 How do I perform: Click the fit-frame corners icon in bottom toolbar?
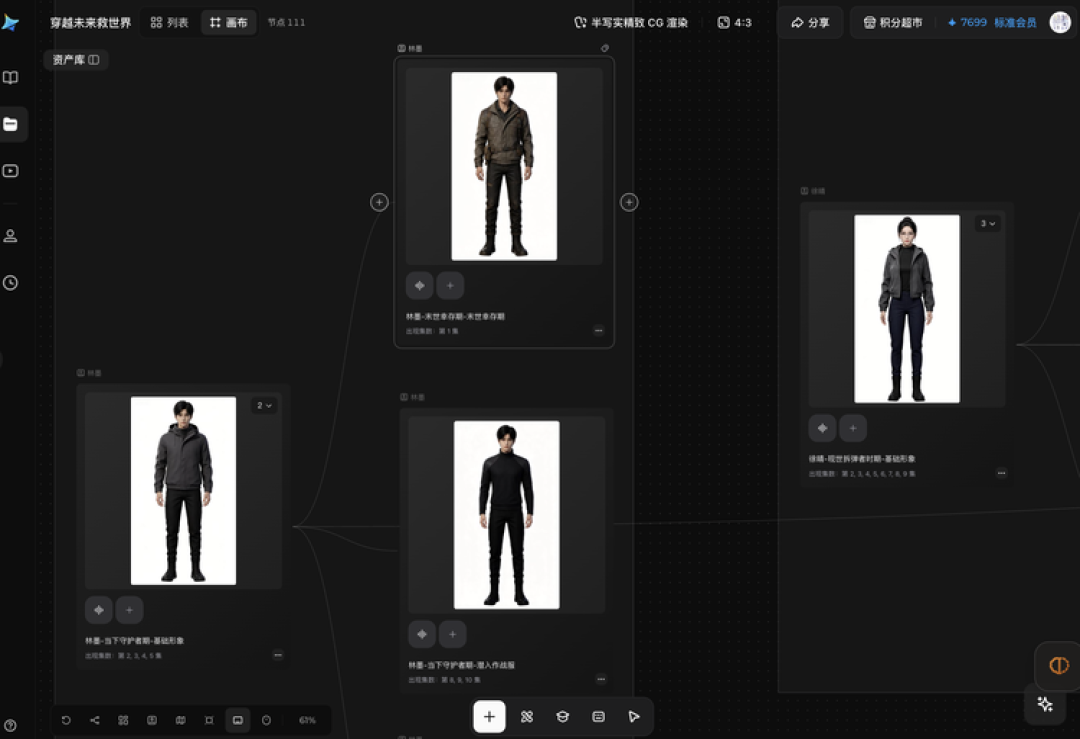(209, 720)
